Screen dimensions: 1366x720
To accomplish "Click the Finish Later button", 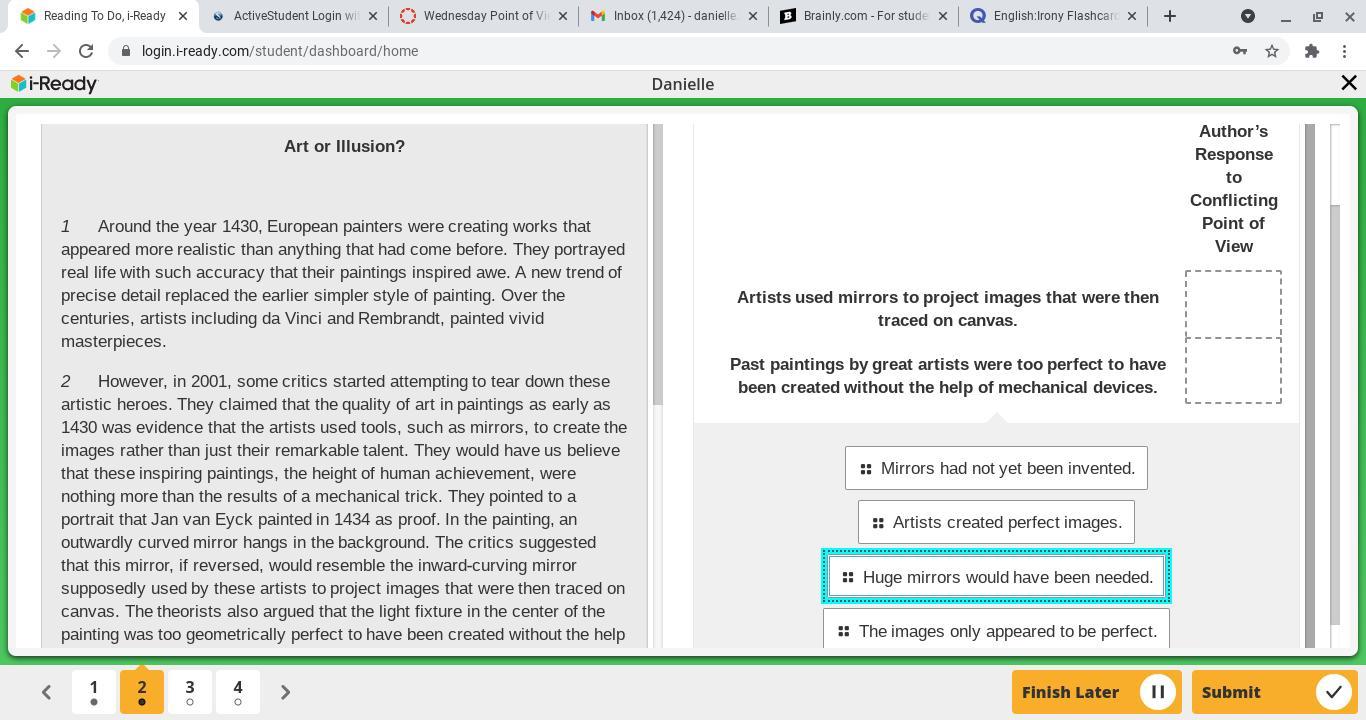I will click(1096, 692).
